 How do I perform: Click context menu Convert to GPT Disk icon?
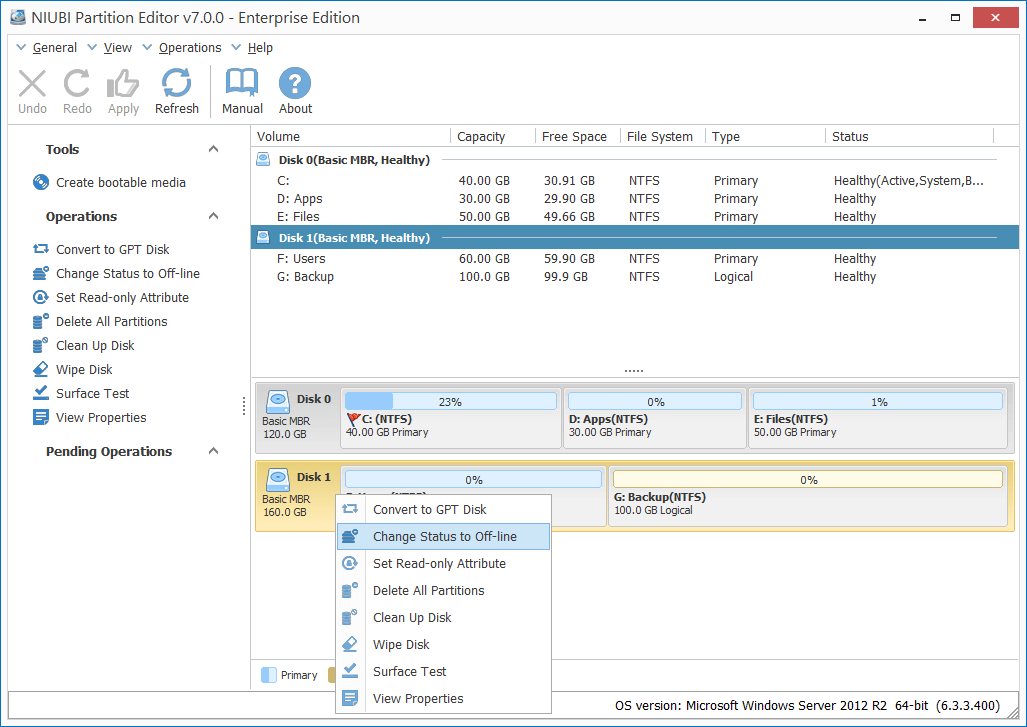[x=350, y=509]
